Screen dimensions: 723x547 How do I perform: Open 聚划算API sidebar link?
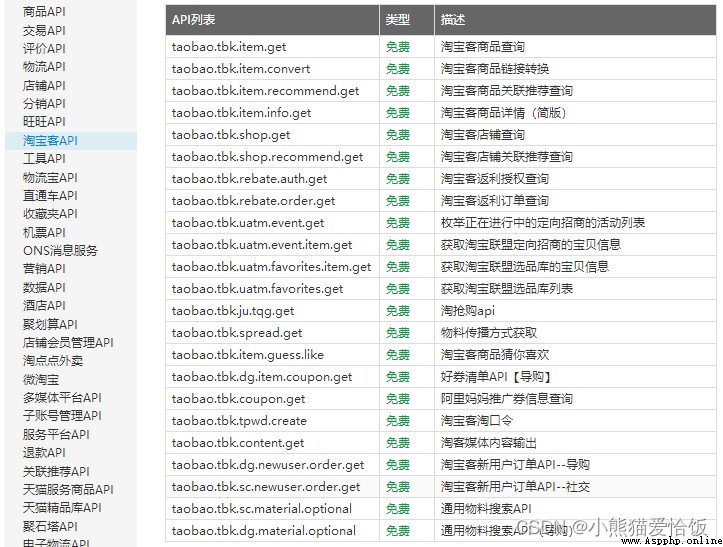coord(50,324)
